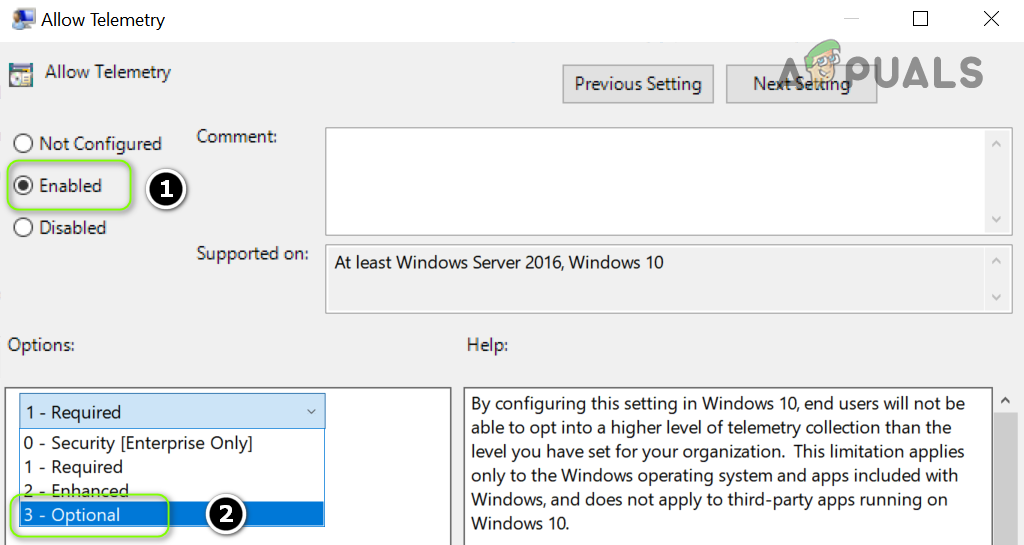Click the policy setting icon beside Allow Telemetry
This screenshot has height=545, width=1024.
pos(20,74)
